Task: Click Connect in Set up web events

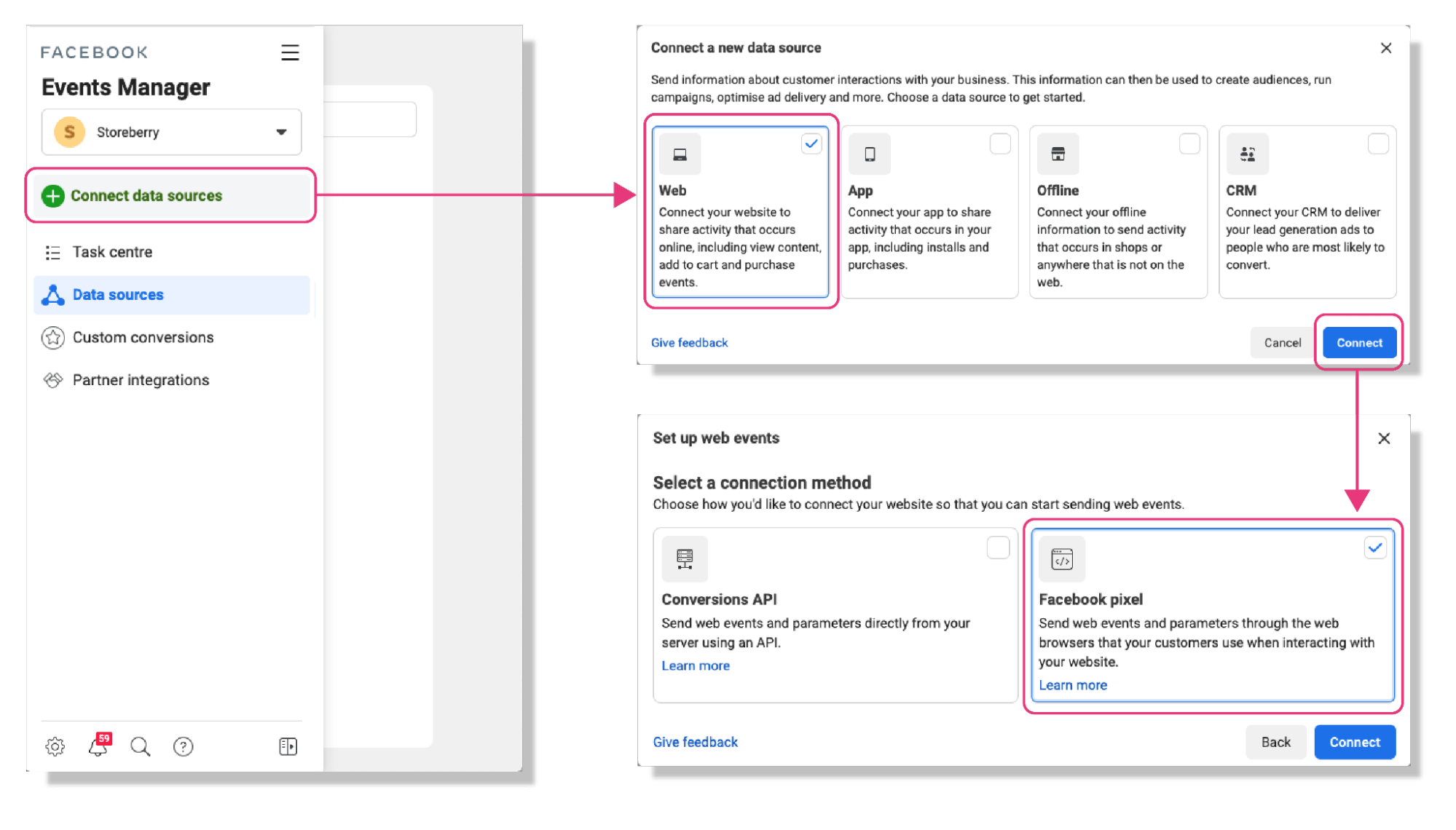Action: click(x=1355, y=742)
